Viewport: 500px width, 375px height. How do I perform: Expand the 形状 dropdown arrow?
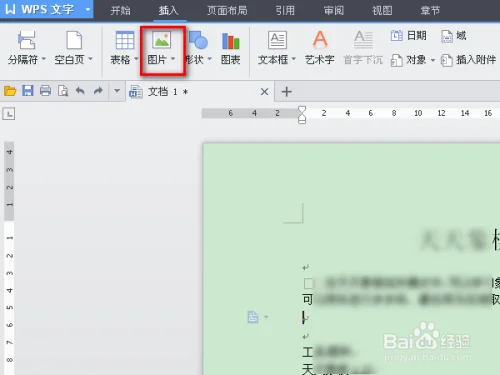tap(210, 59)
